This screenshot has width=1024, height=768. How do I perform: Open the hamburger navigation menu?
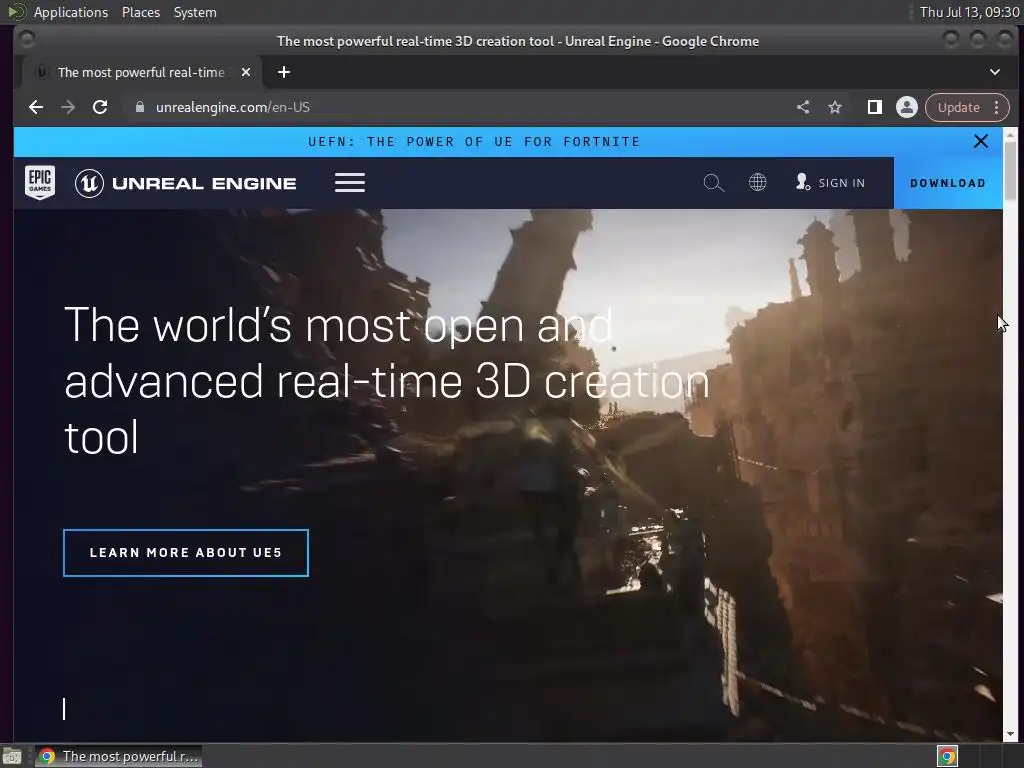click(x=349, y=183)
